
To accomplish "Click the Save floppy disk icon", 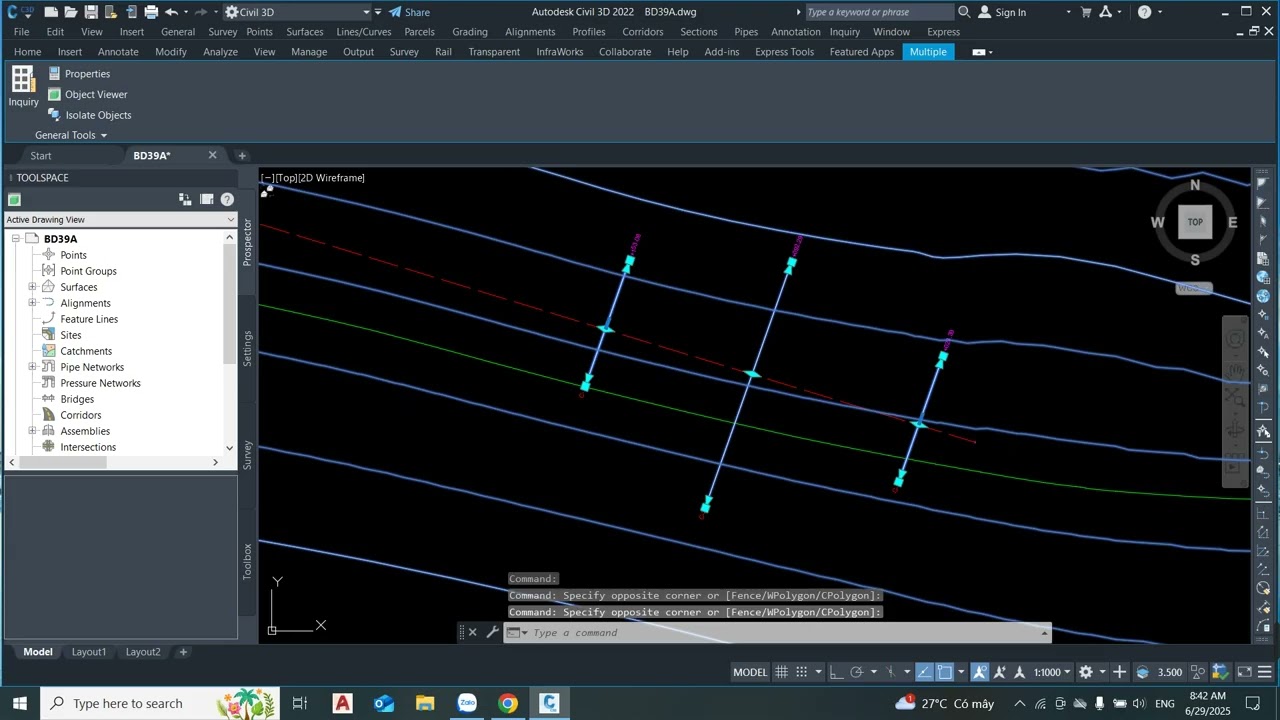I will tap(91, 12).
